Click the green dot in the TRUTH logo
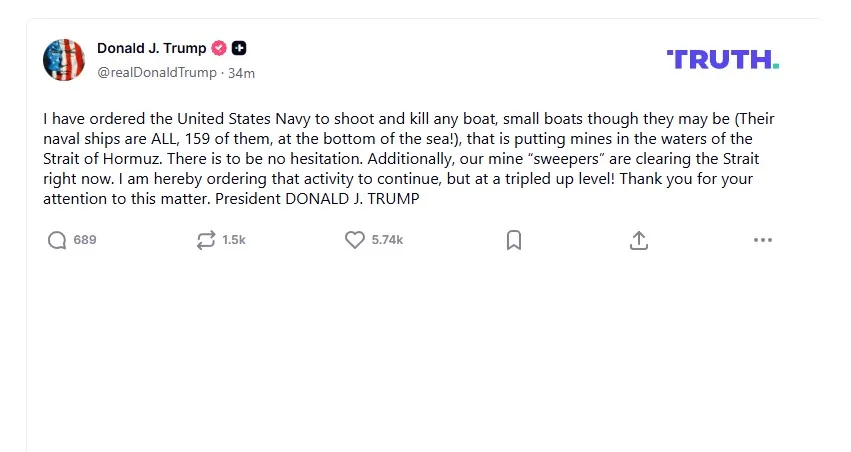Viewport: 851px width, 452px height. tap(775, 66)
